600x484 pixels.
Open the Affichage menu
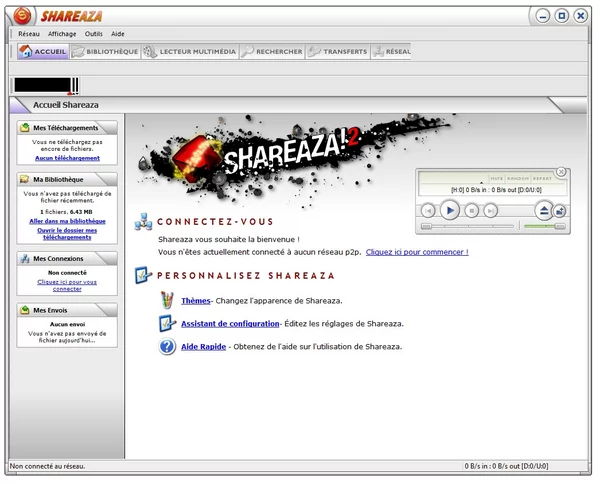click(x=62, y=34)
